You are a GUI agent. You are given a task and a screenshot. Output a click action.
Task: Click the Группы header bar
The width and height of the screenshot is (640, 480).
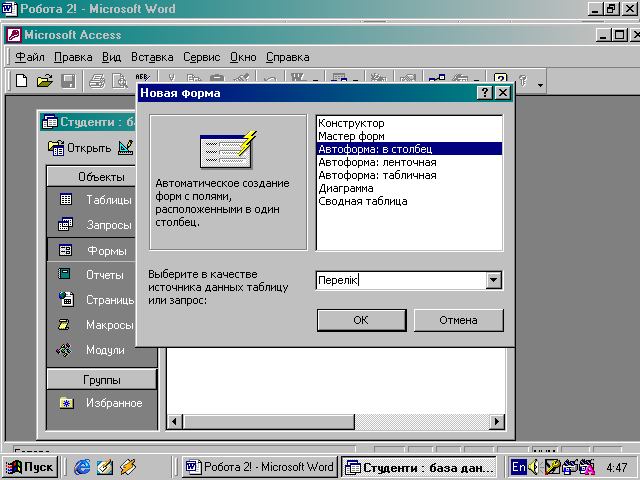[102, 380]
